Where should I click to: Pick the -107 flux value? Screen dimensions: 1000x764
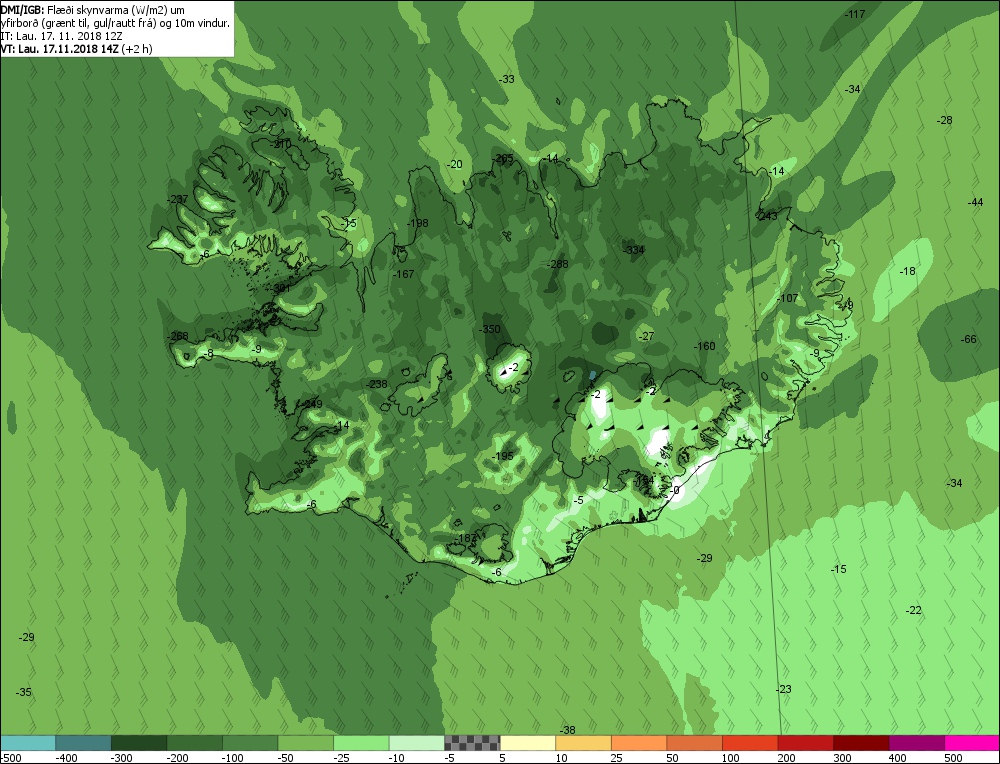point(788,298)
